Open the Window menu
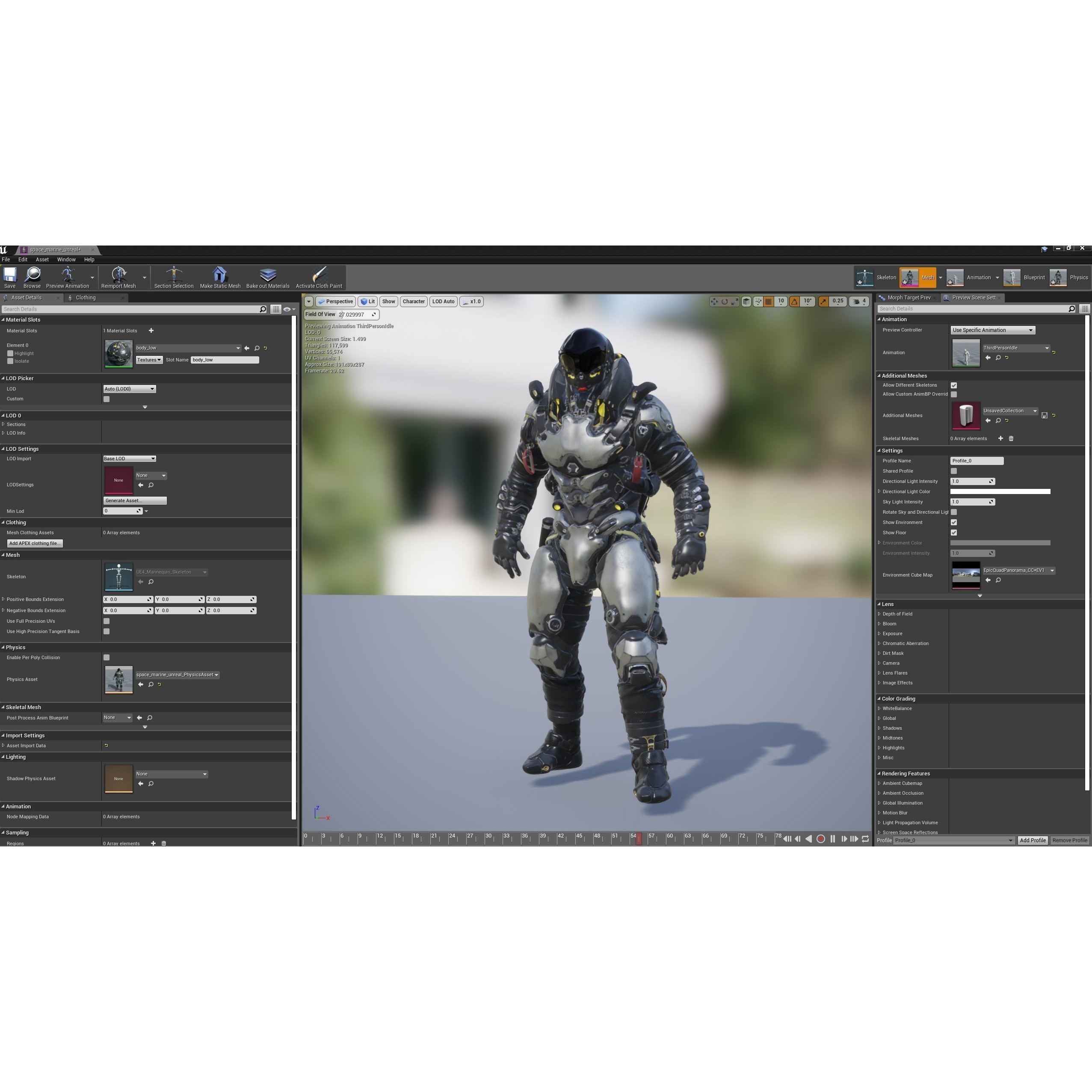 66,260
